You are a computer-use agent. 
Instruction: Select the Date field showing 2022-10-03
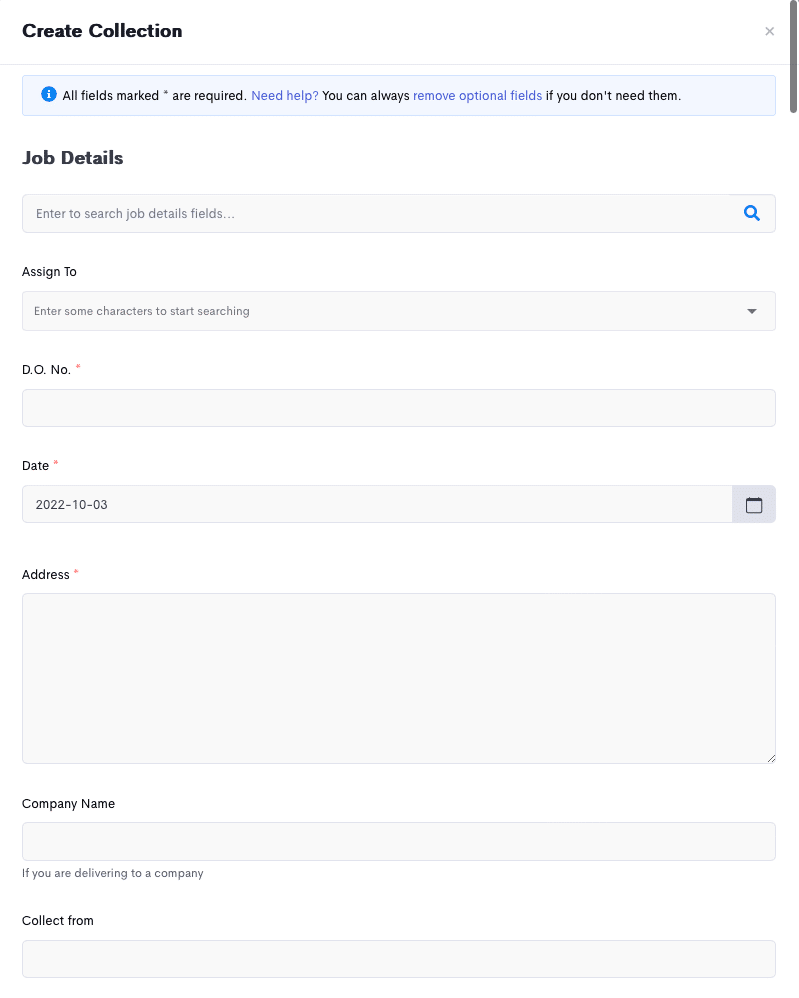[377, 504]
